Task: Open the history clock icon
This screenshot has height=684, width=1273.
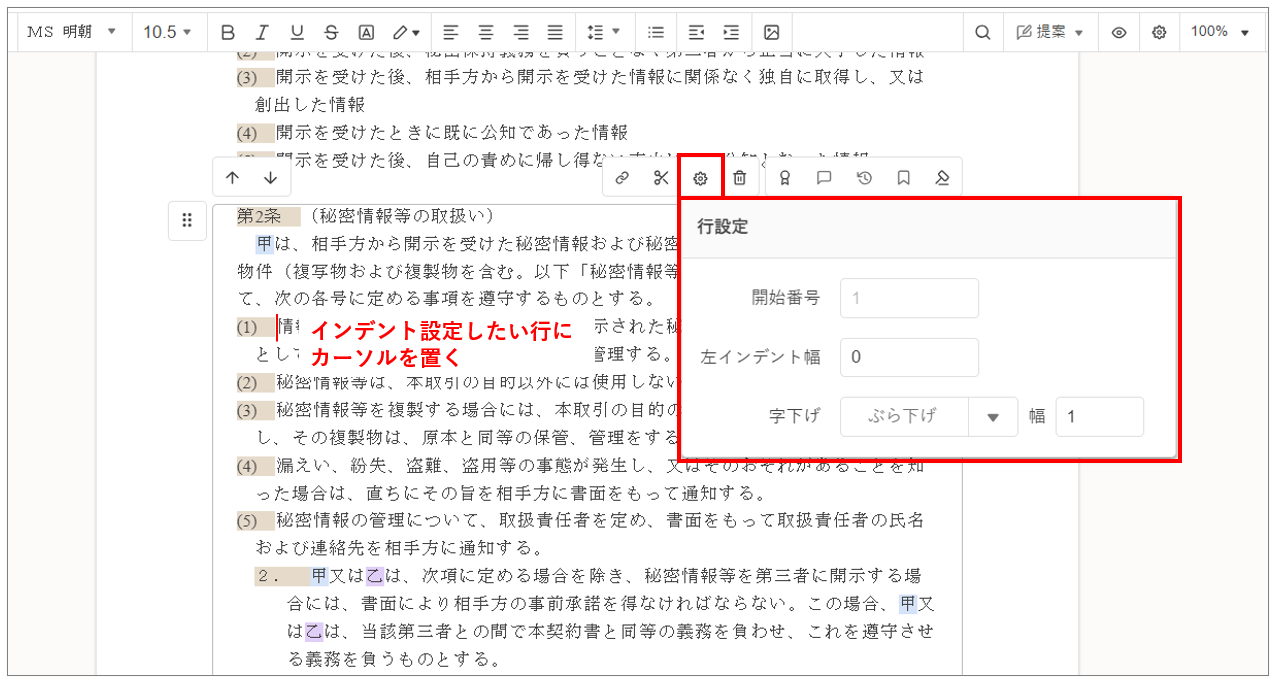Action: click(x=864, y=178)
